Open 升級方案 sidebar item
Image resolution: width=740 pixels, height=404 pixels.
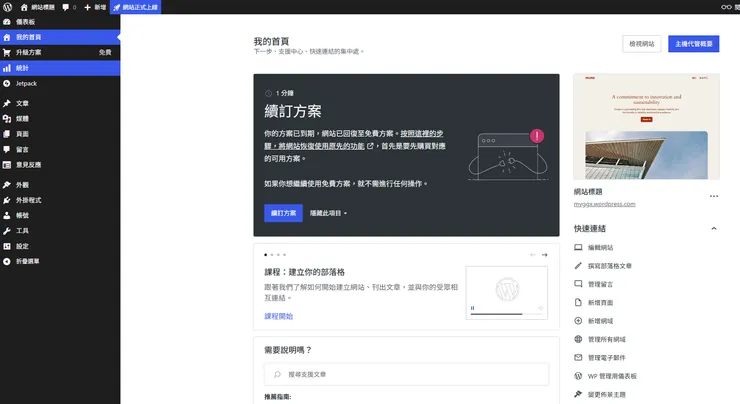[60, 52]
